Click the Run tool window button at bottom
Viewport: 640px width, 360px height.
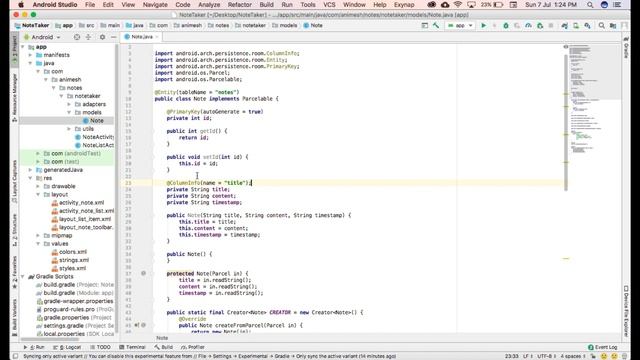(x=34, y=347)
